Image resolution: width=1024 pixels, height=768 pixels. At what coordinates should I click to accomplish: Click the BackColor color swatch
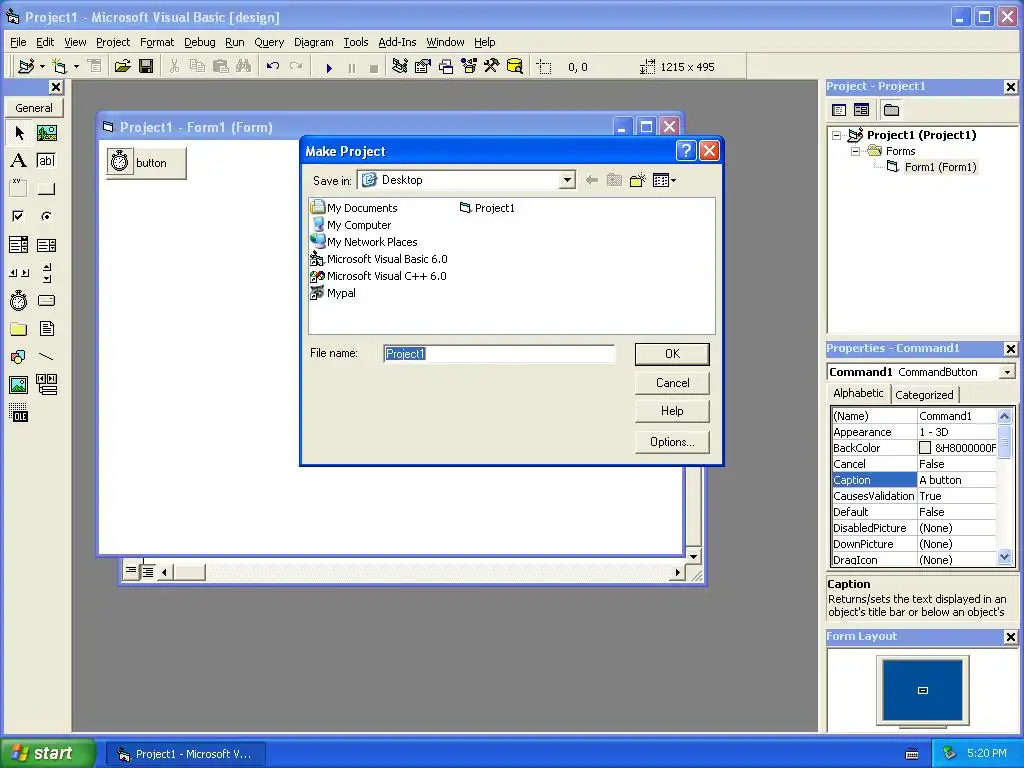point(925,448)
